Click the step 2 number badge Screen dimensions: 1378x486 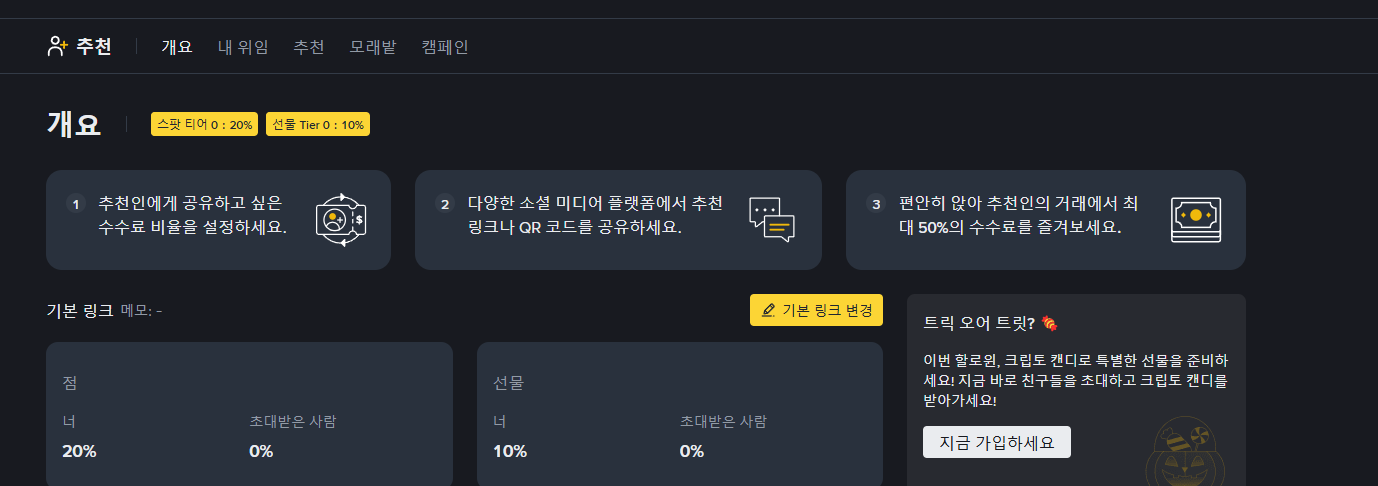coord(445,204)
